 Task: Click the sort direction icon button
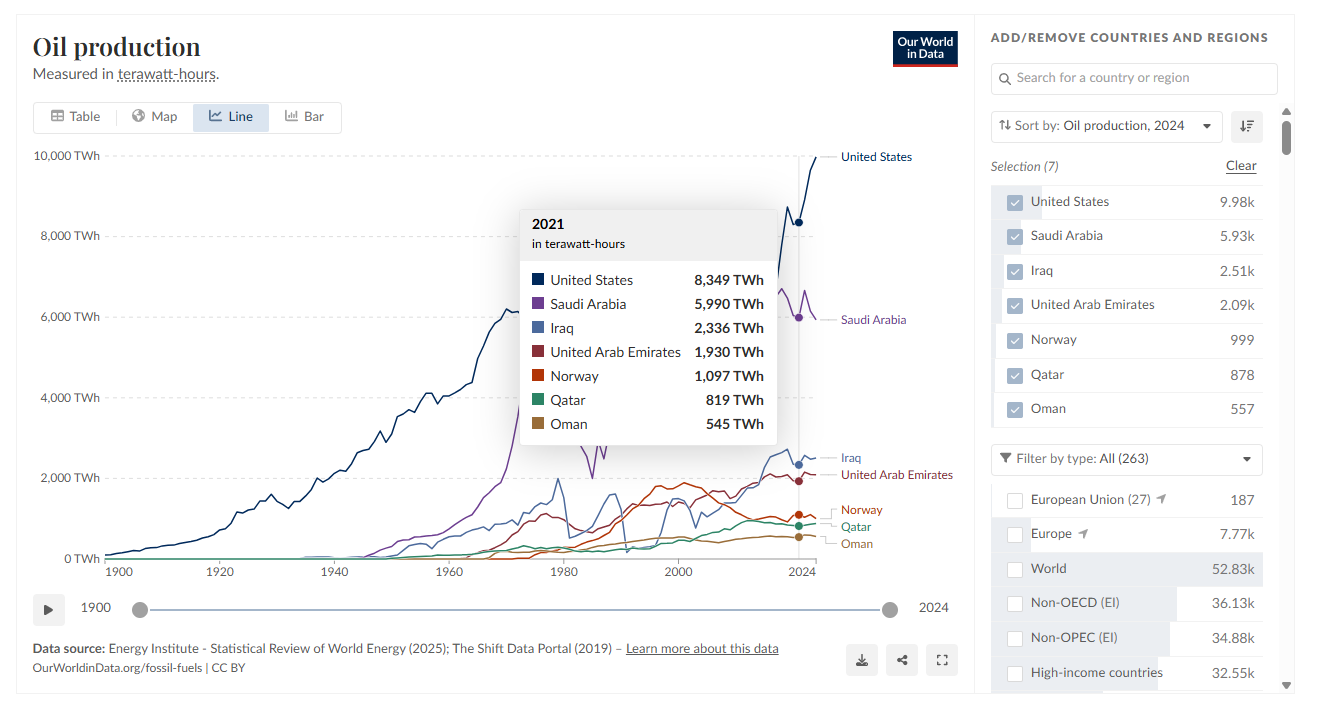pyautogui.click(x=1246, y=126)
